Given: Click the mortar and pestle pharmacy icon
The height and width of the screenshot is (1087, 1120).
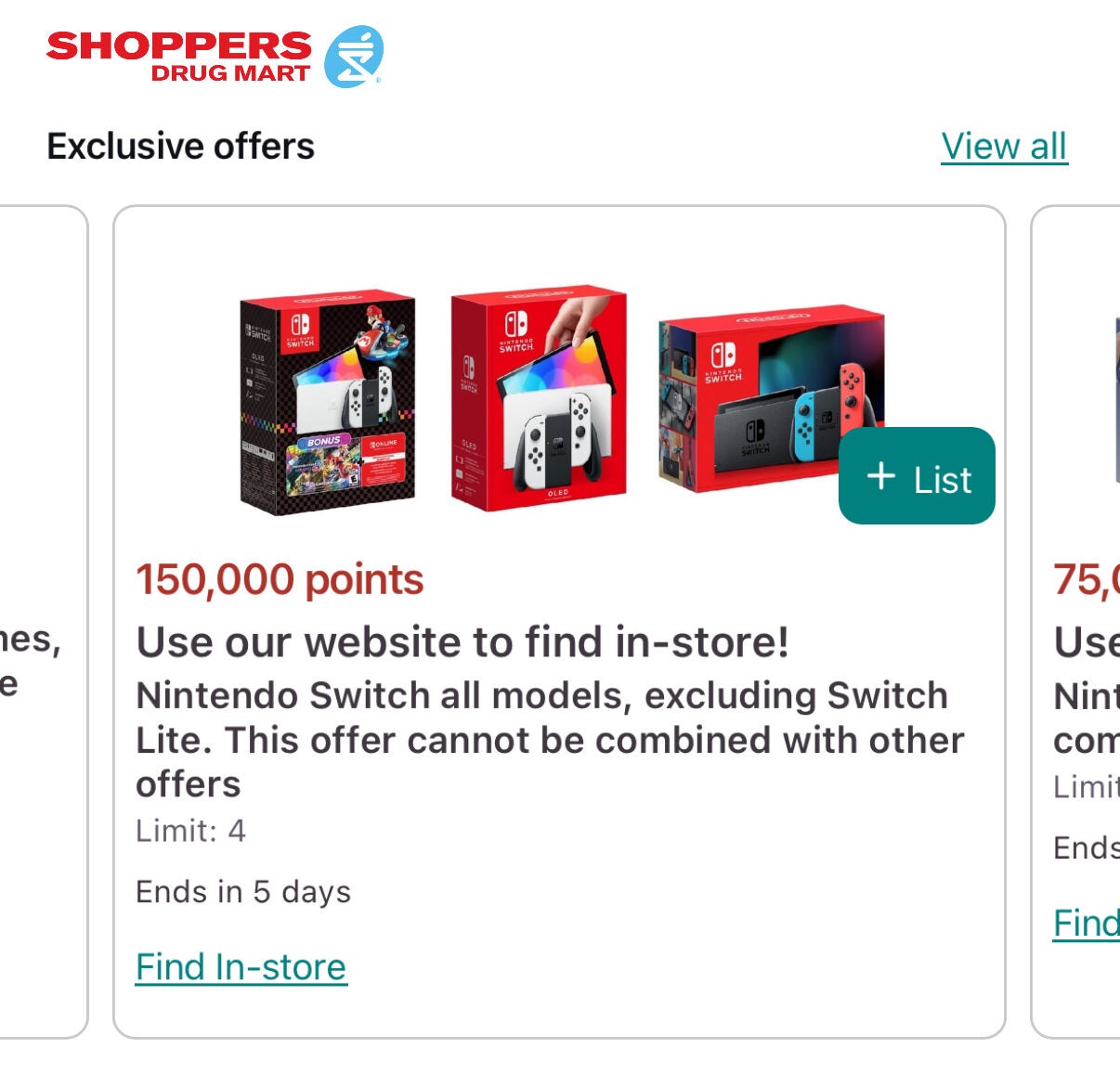Looking at the screenshot, I should tap(354, 58).
